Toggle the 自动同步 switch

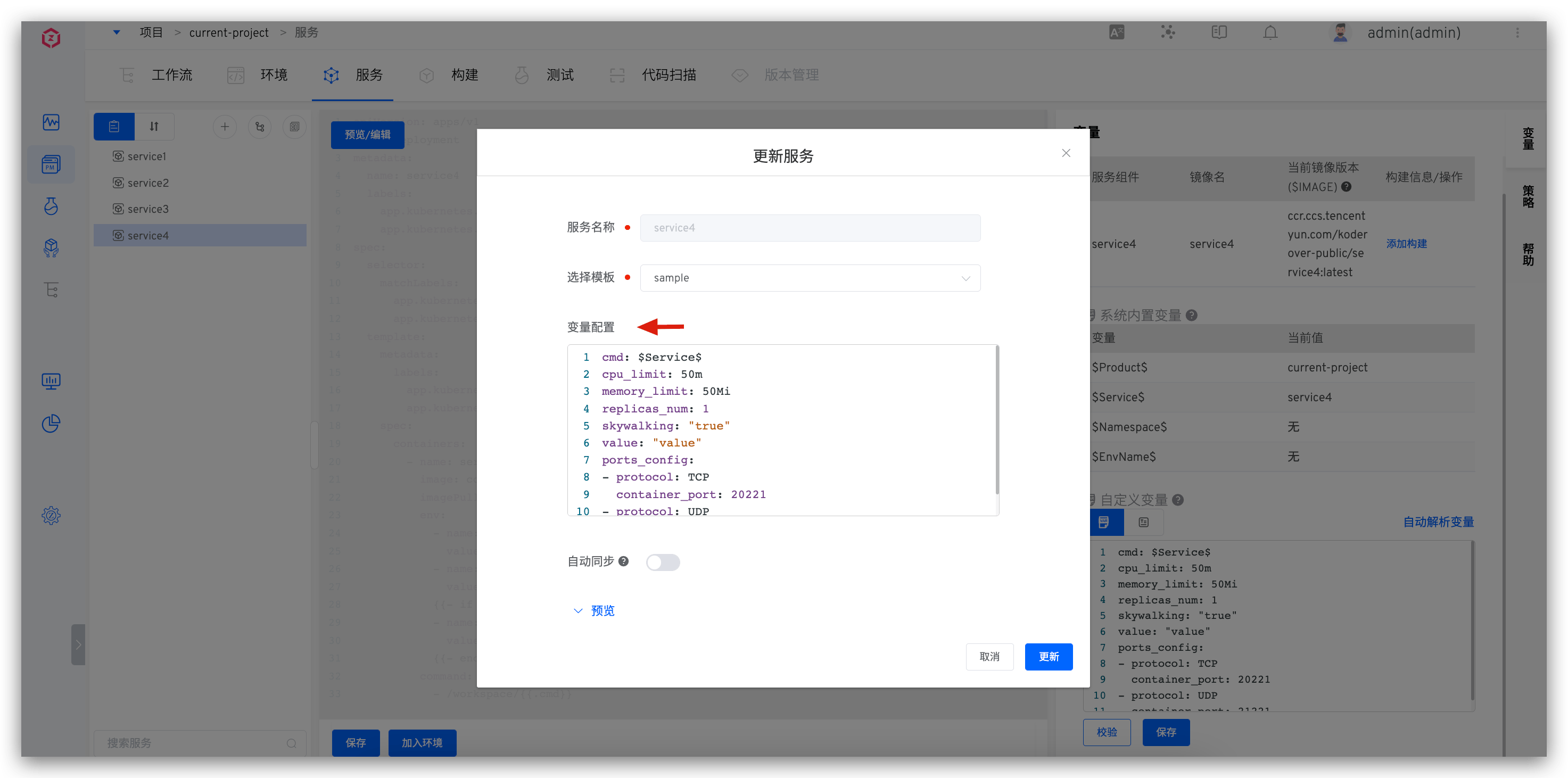pyautogui.click(x=662, y=562)
